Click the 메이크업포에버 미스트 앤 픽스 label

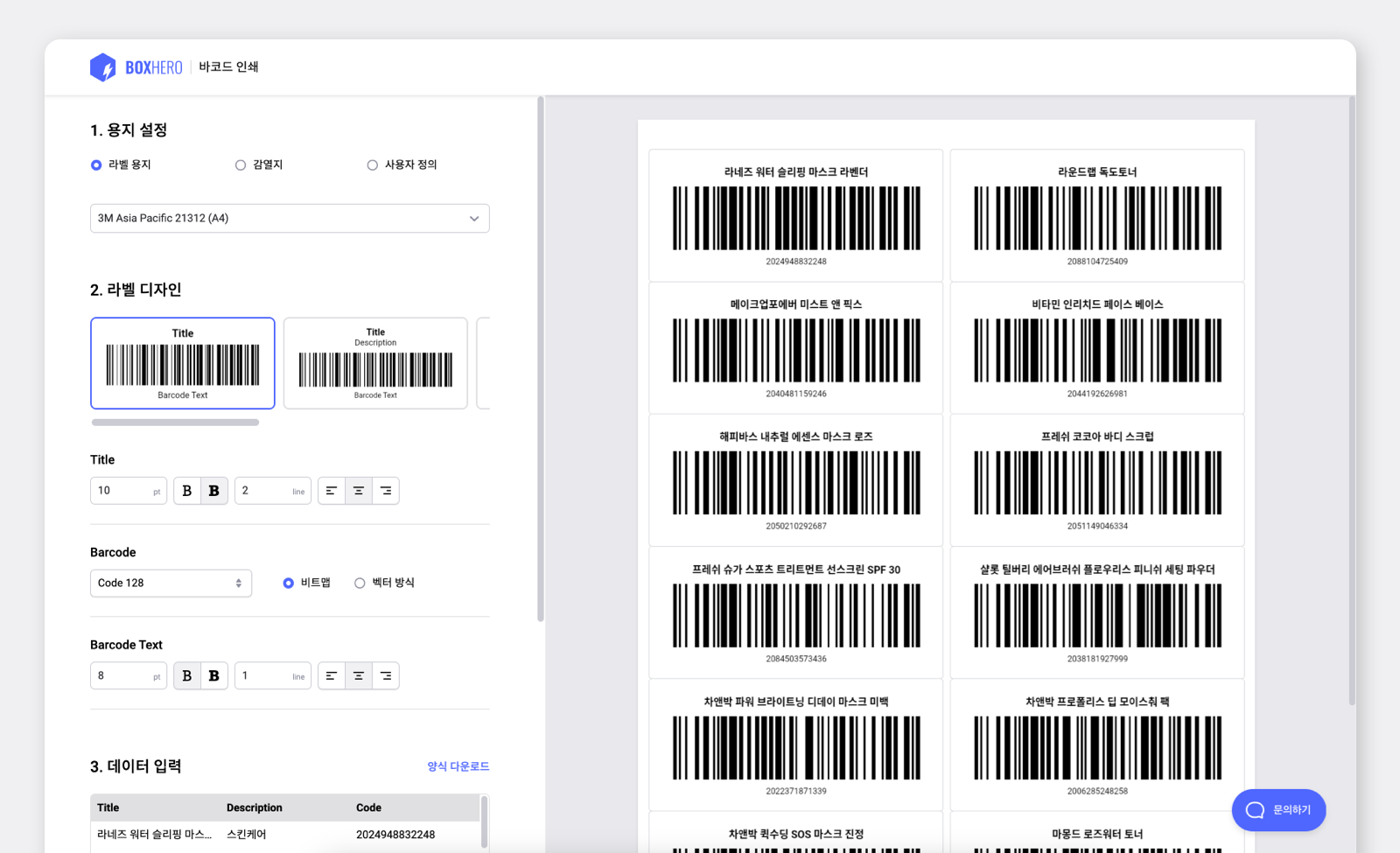[x=796, y=347]
